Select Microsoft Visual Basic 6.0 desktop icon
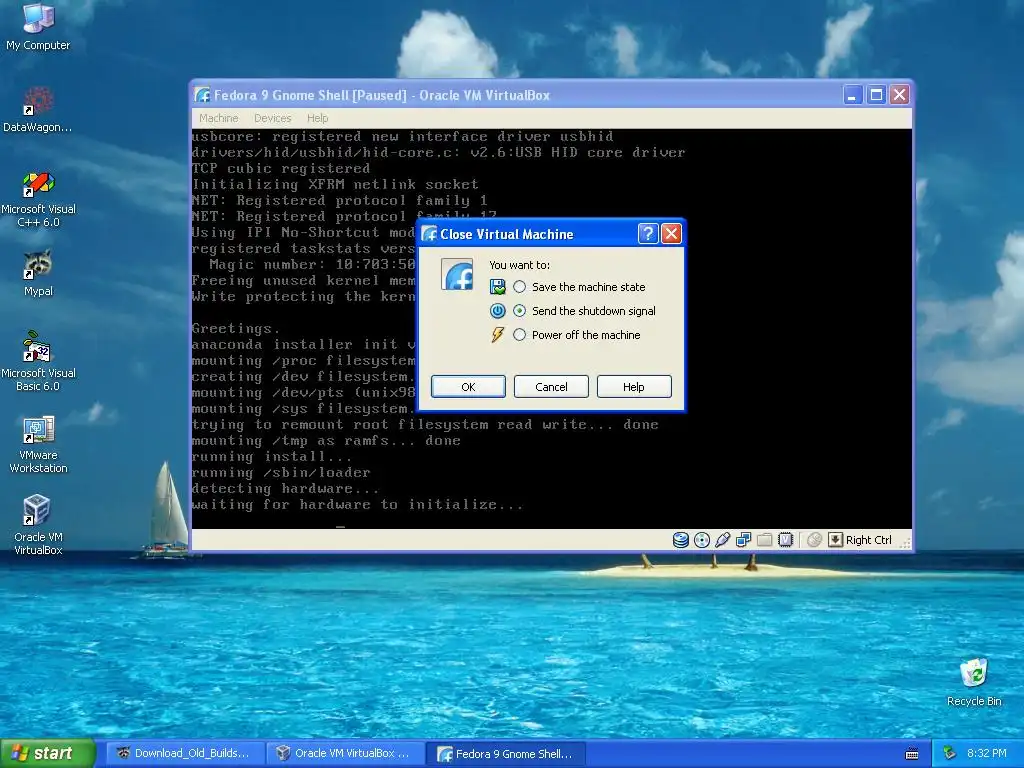The width and height of the screenshot is (1024, 768). click(38, 362)
